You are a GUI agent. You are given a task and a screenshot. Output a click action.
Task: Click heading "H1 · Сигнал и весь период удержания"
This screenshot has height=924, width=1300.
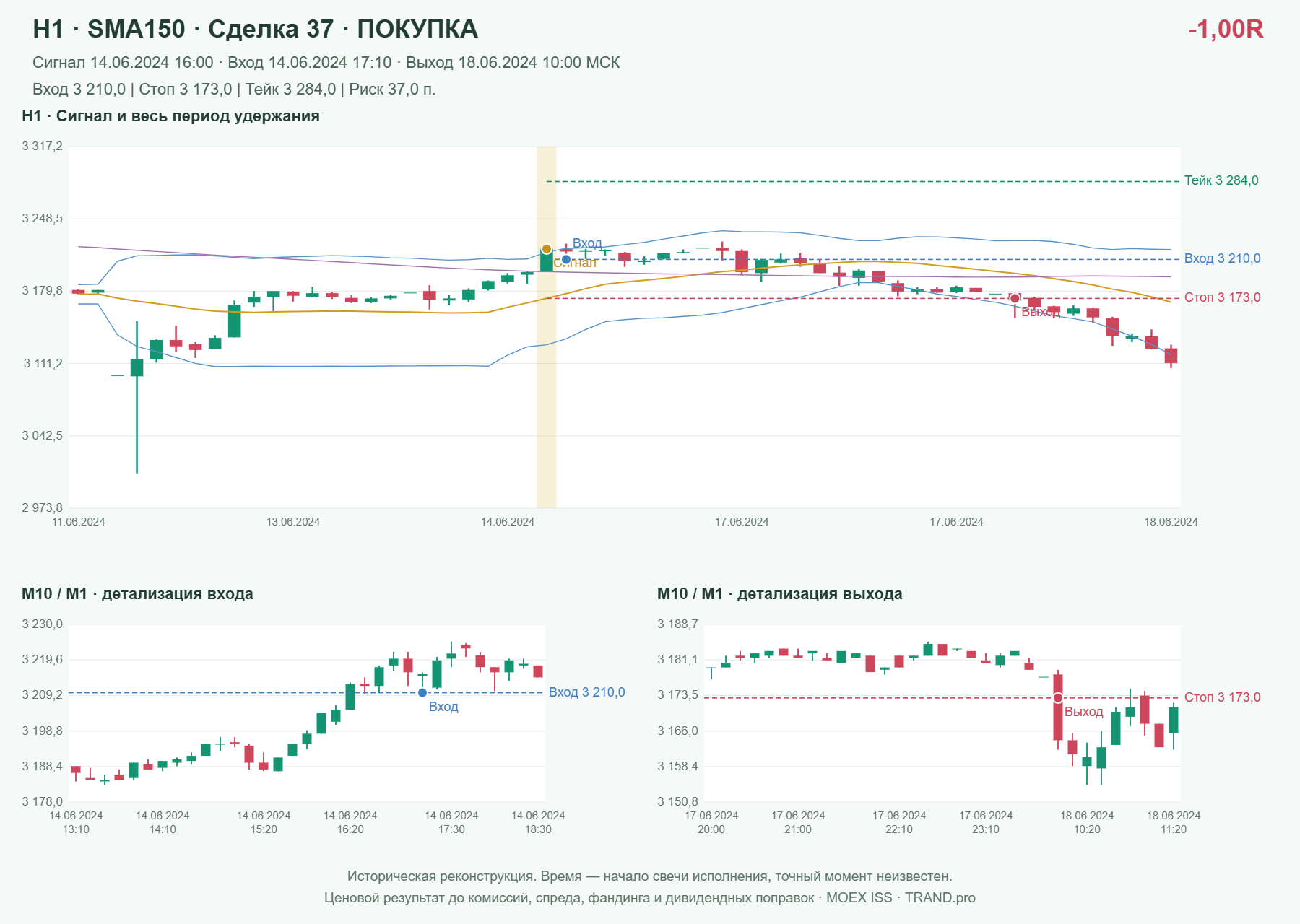pos(170,116)
